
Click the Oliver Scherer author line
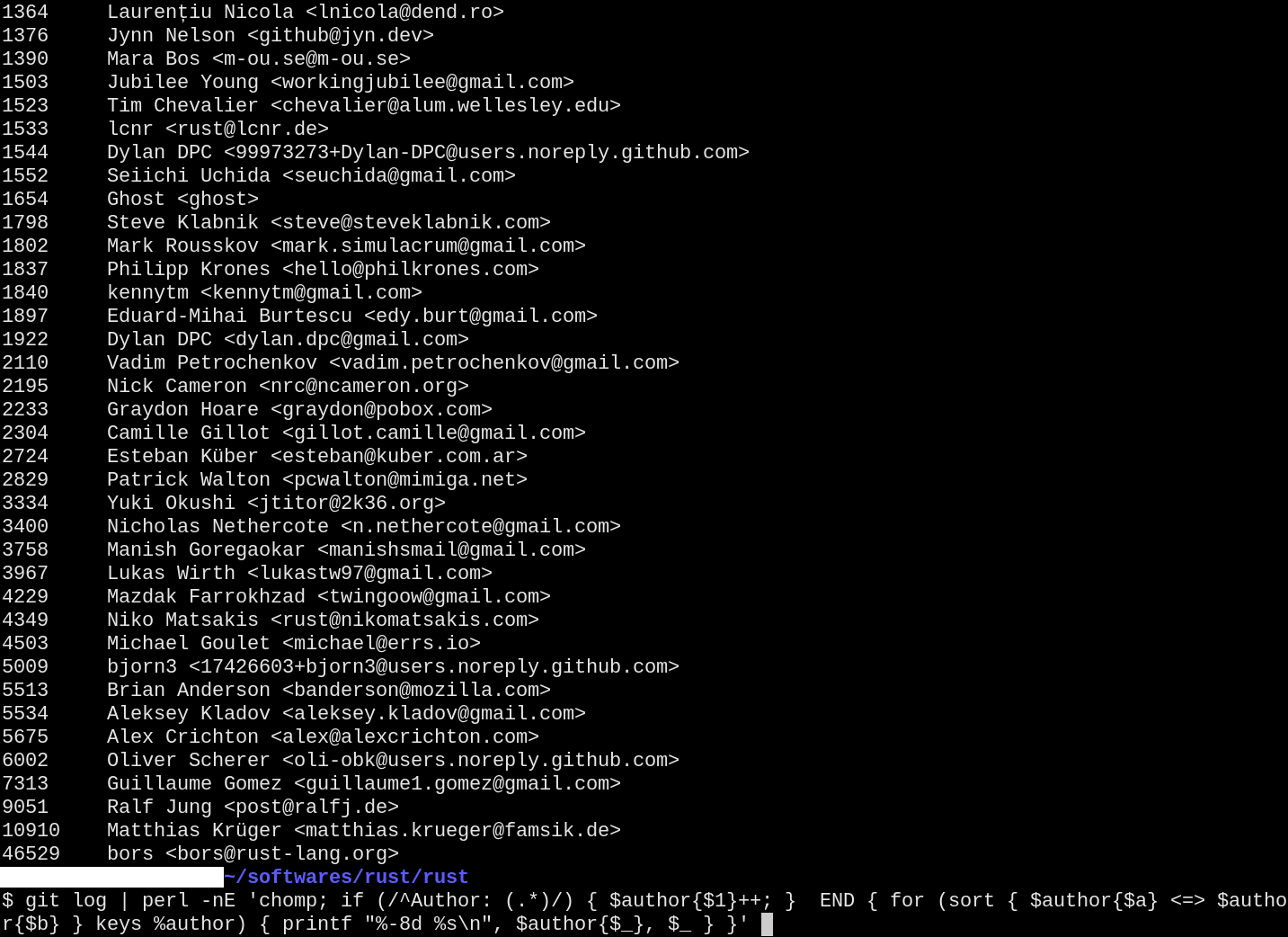[393, 760]
